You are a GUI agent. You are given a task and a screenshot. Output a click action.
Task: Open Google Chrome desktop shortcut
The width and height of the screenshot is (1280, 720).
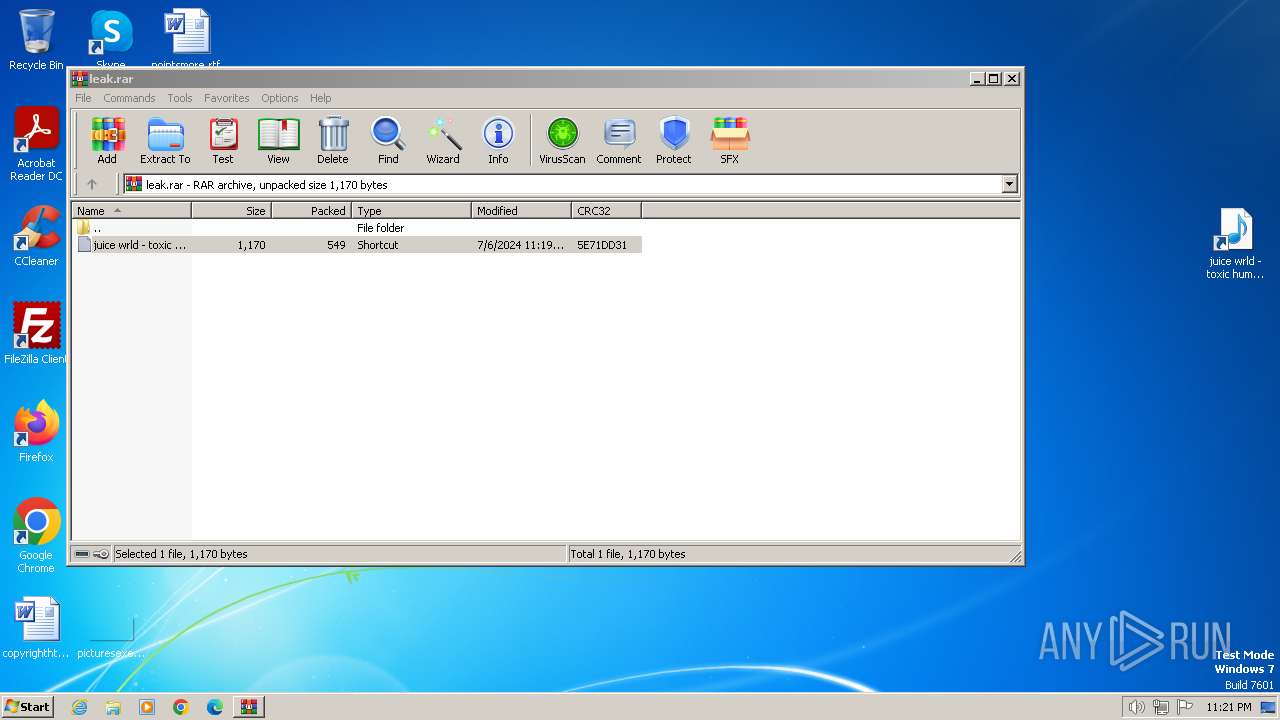[36, 536]
